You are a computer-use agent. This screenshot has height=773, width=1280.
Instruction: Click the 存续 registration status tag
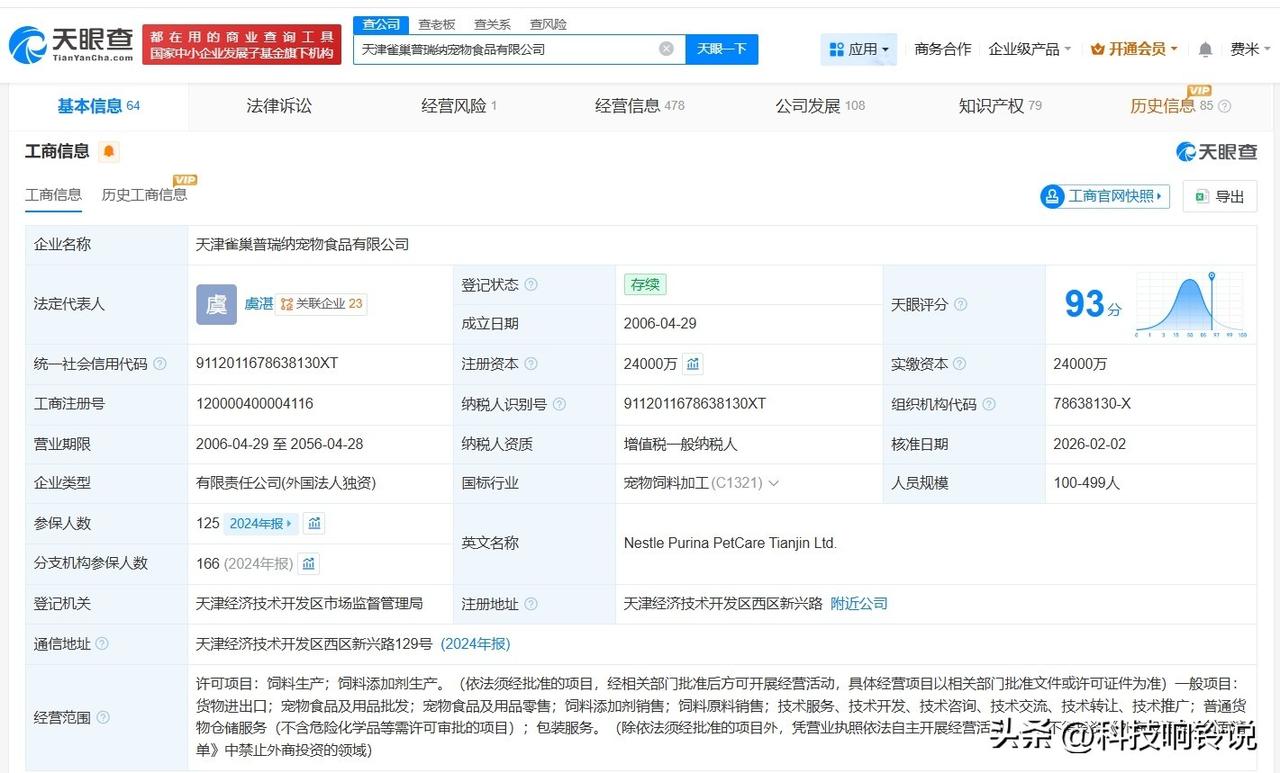[645, 285]
